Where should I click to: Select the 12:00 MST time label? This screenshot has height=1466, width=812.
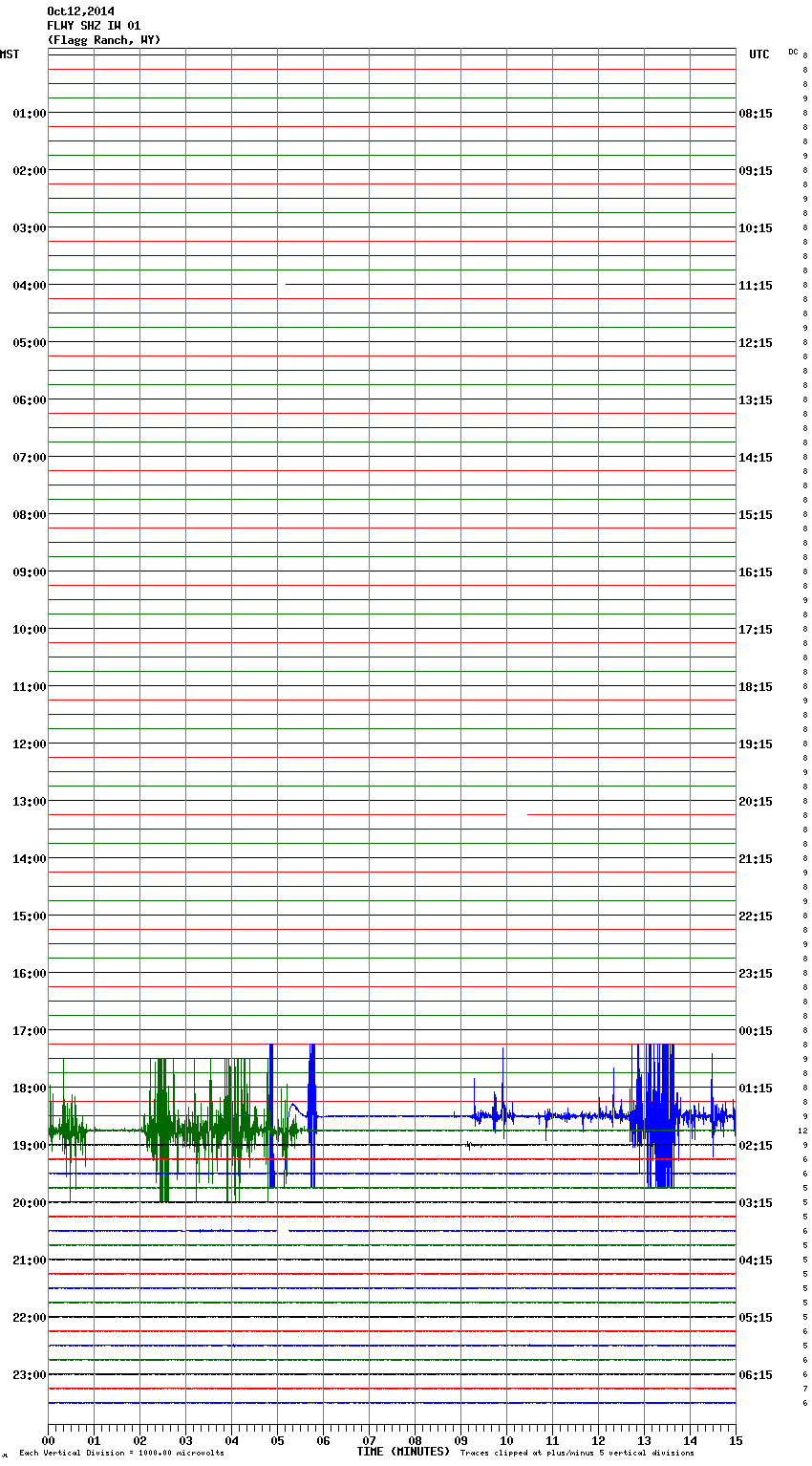30,744
